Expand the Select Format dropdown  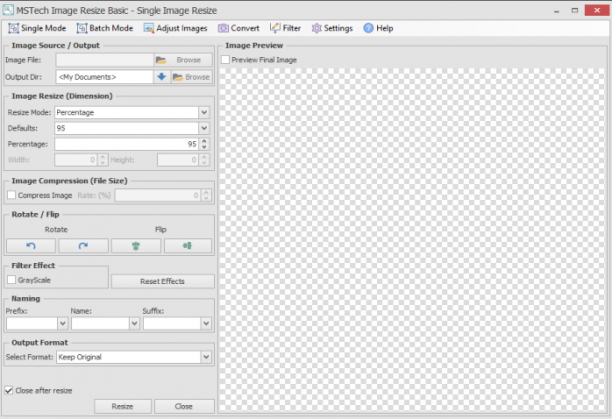coord(206,357)
